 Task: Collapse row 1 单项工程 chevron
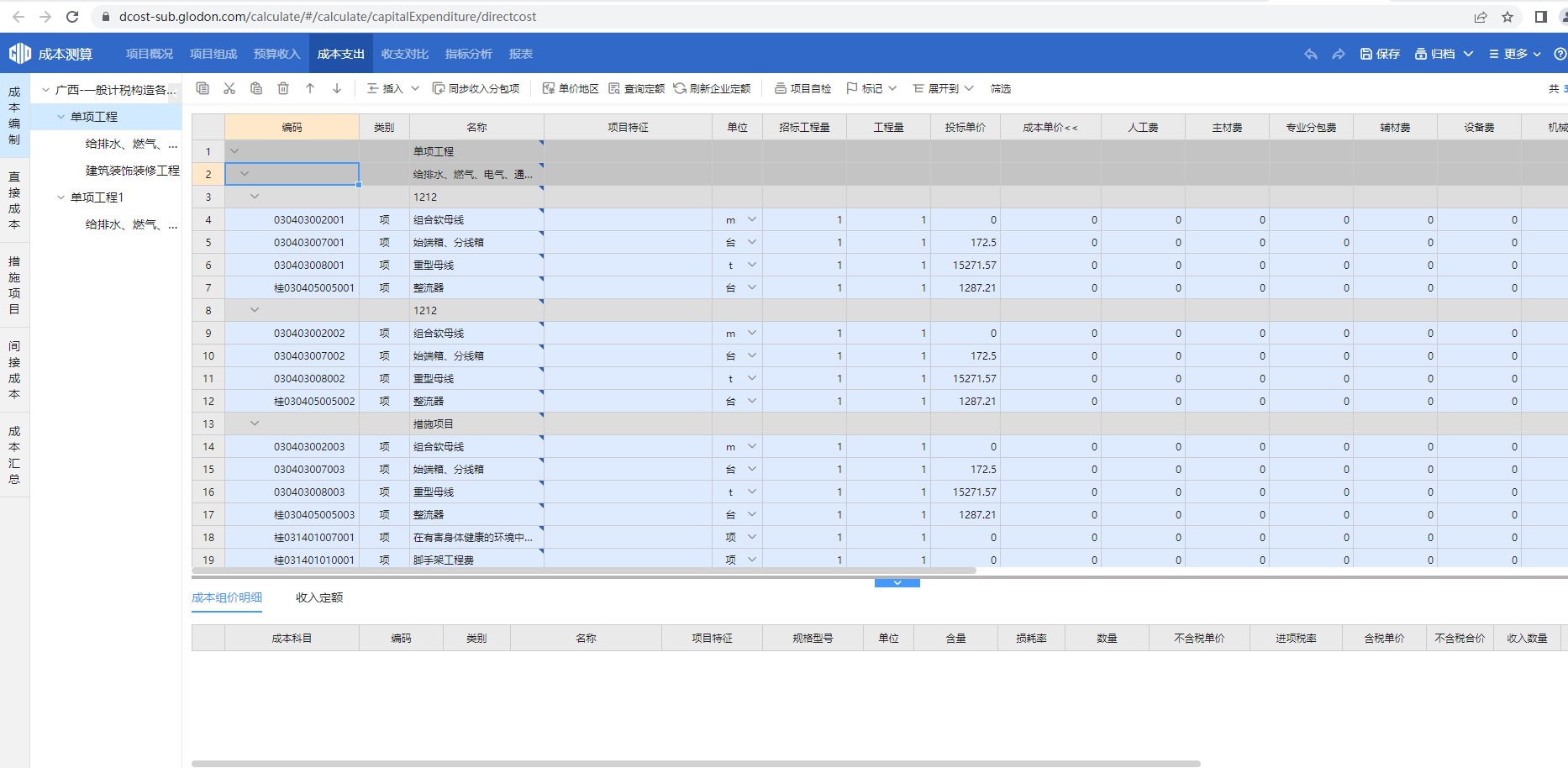click(x=234, y=151)
